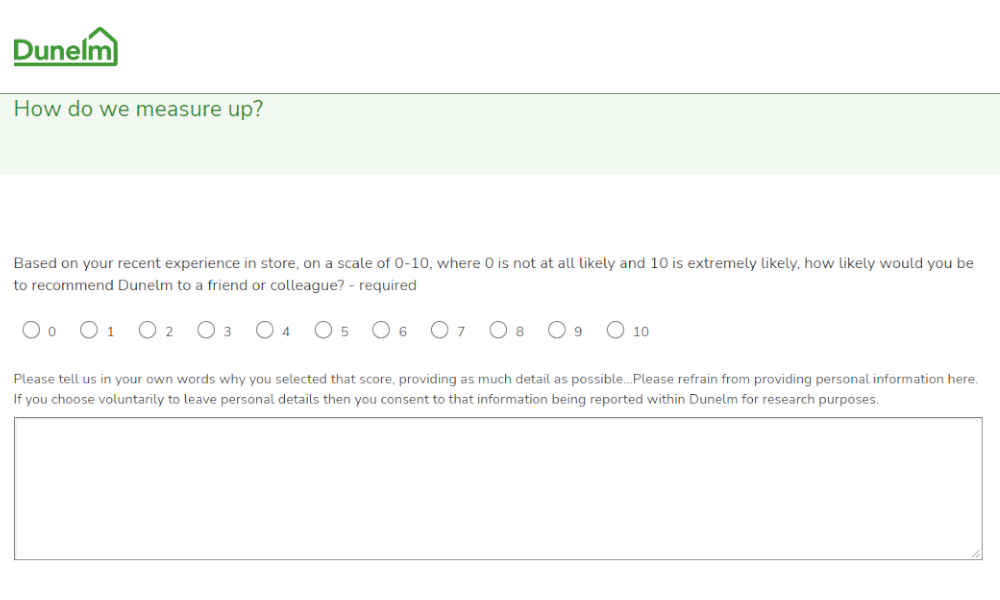The height and width of the screenshot is (600, 1000).
Task: Click the Dunelm house logo
Action: [x=66, y=47]
